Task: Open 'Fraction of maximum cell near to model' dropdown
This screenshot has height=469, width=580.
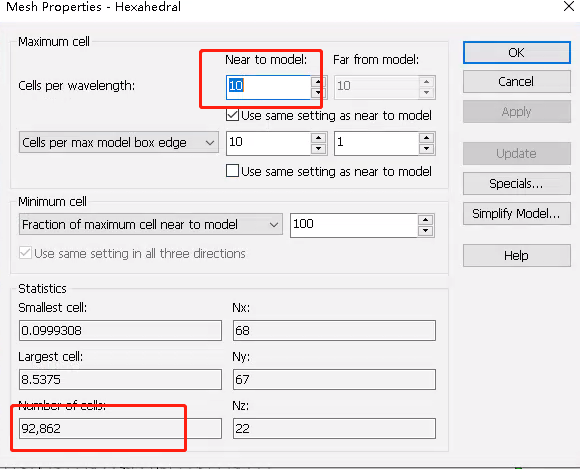Action: tap(151, 225)
